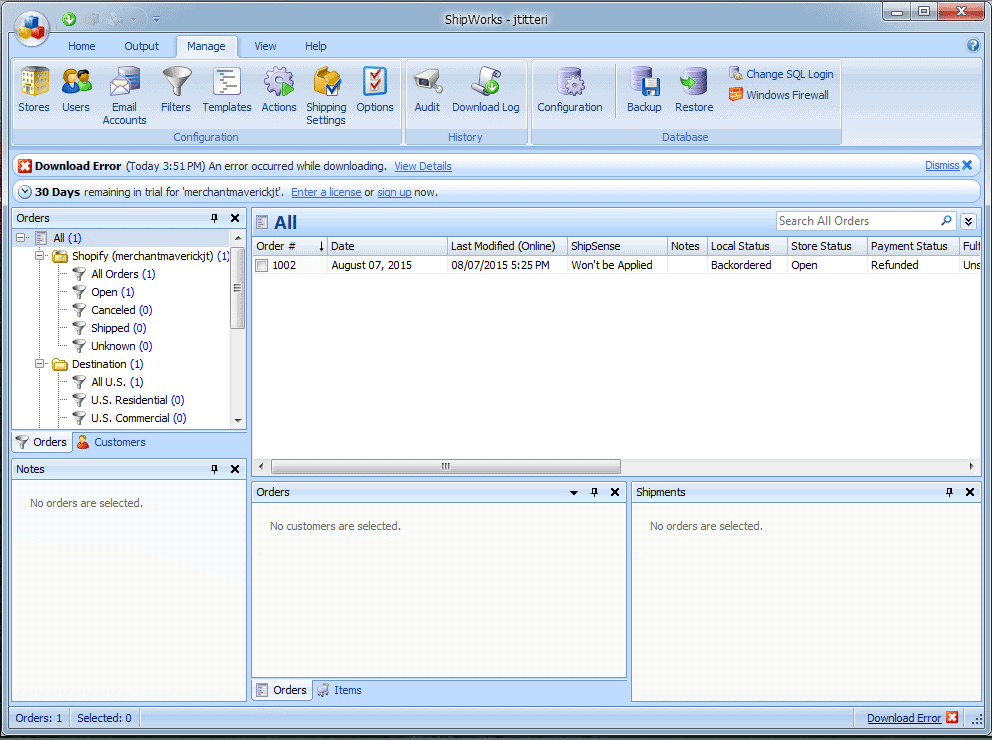Open the help question mark icon

point(972,46)
